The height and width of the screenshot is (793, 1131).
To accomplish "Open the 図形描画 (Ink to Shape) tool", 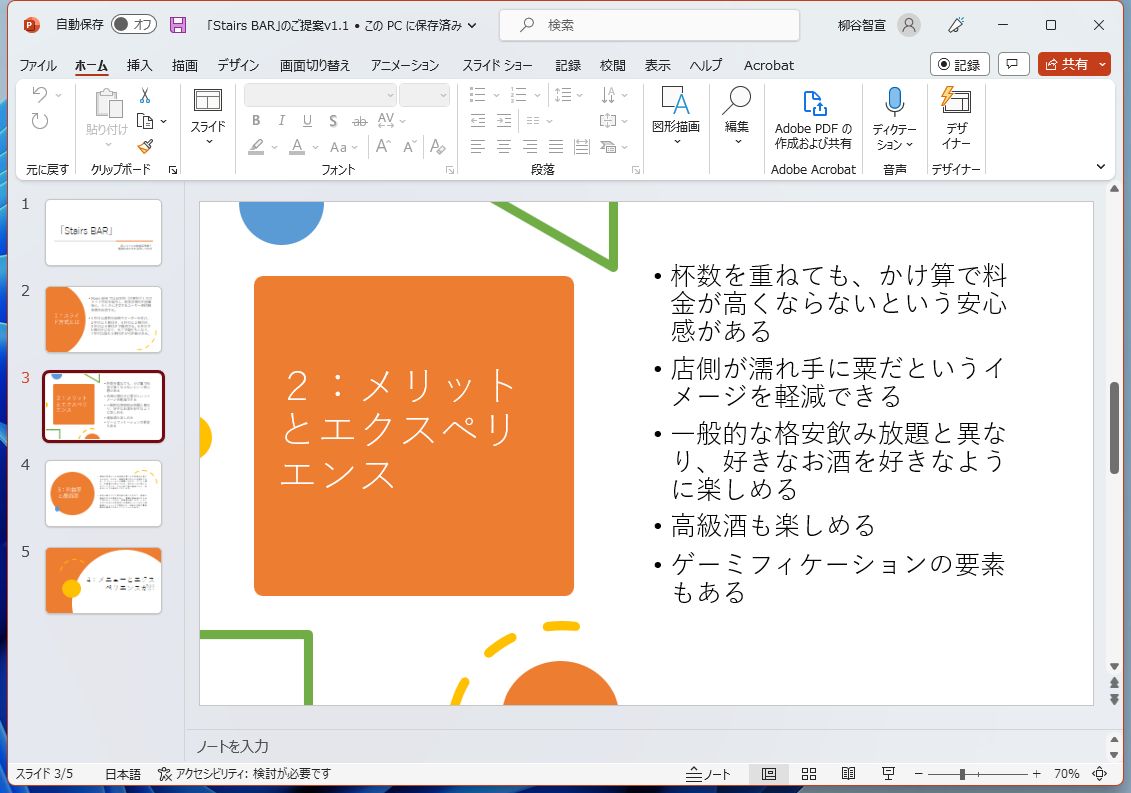I will pyautogui.click(x=676, y=120).
